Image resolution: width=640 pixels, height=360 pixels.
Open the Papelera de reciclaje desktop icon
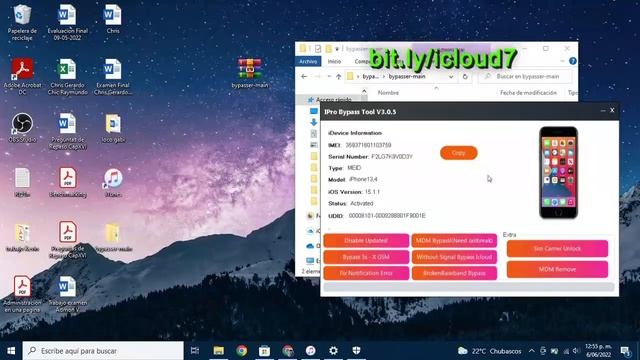(22, 22)
